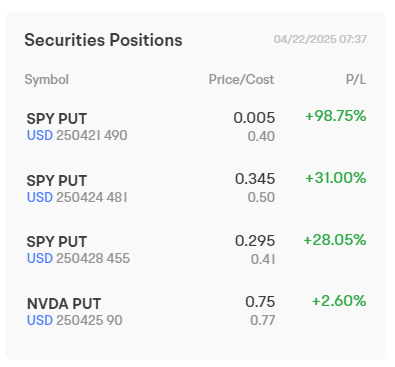The width and height of the screenshot is (395, 367).
Task: Open the SPY PUT 250428 455 position
Action: (x=196, y=250)
